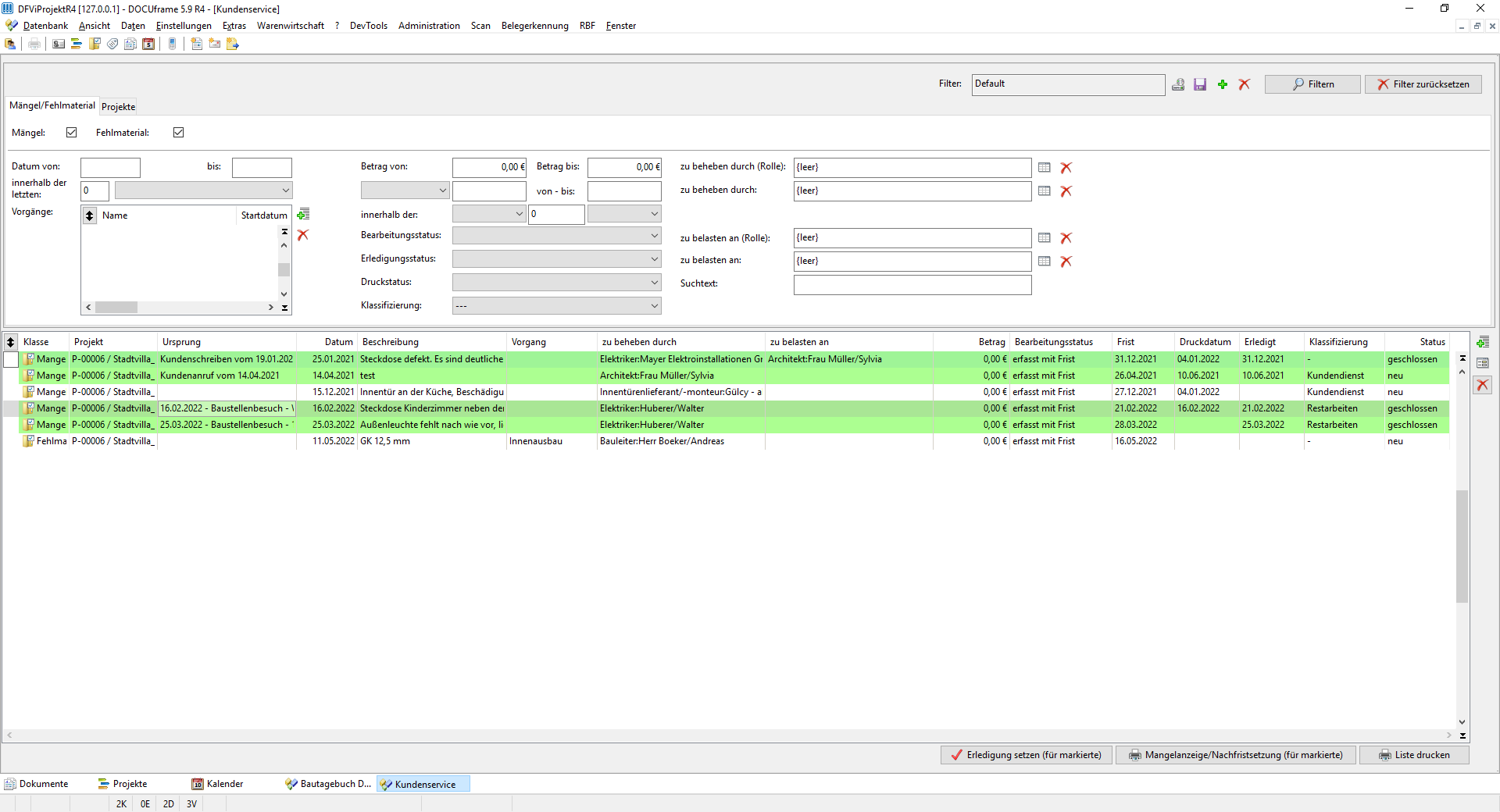Toggle the Mängel checkbox
The image size is (1500, 812).
[x=72, y=133]
